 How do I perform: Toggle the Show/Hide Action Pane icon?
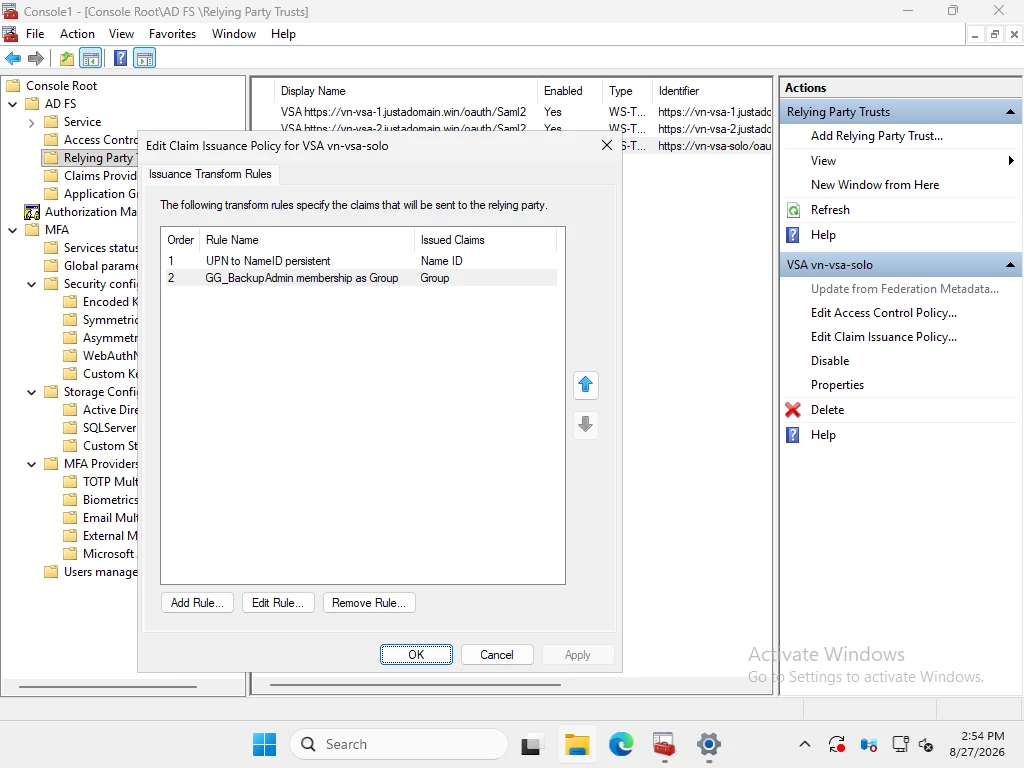(144, 58)
